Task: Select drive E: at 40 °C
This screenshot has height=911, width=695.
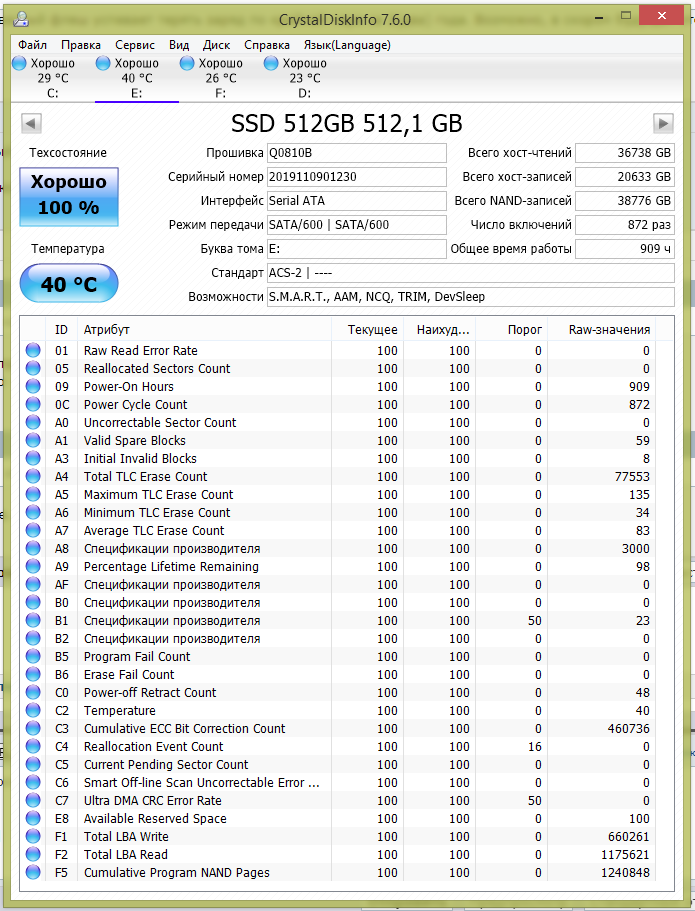Action: click(137, 78)
